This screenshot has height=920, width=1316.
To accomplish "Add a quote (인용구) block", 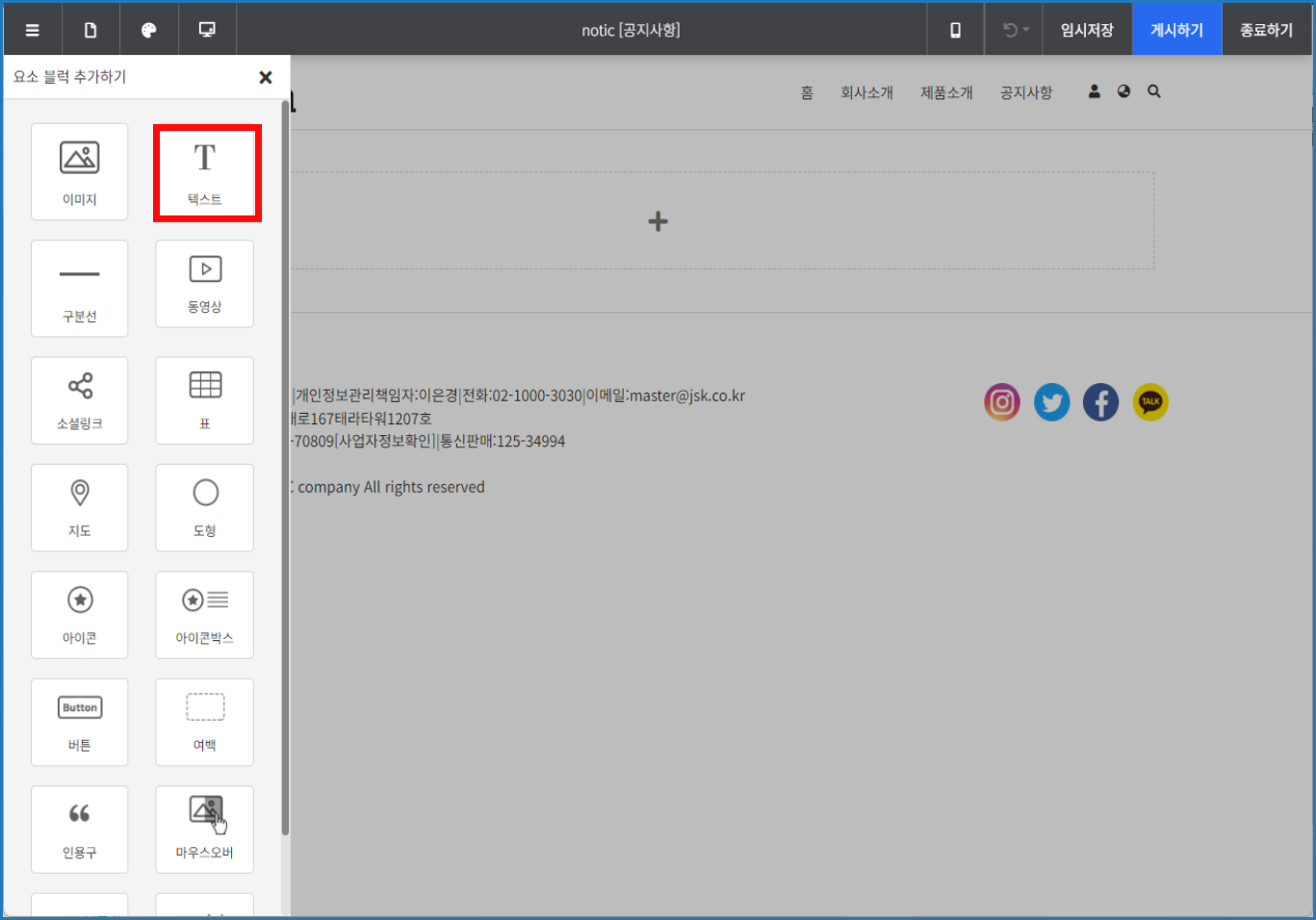I will pos(79,829).
